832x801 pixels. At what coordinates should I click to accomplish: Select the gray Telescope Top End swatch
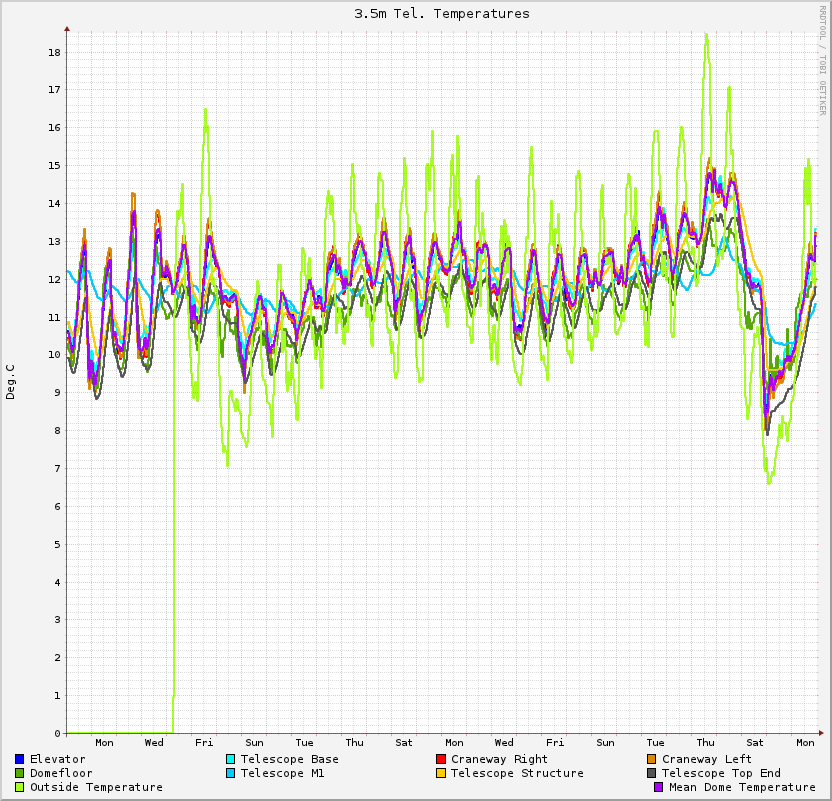click(652, 773)
